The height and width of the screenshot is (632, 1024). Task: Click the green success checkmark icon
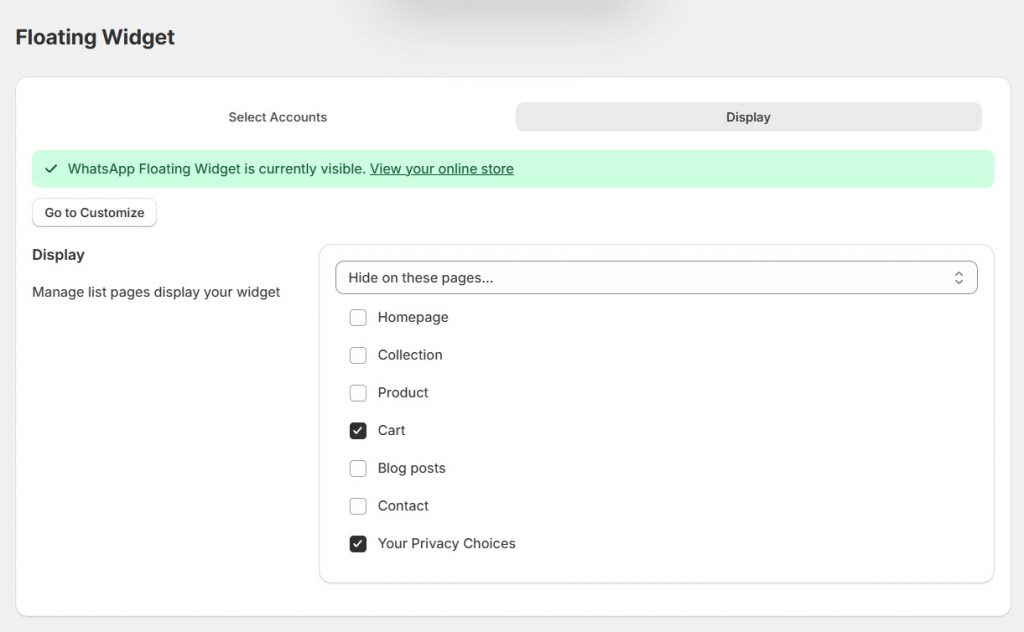click(51, 168)
